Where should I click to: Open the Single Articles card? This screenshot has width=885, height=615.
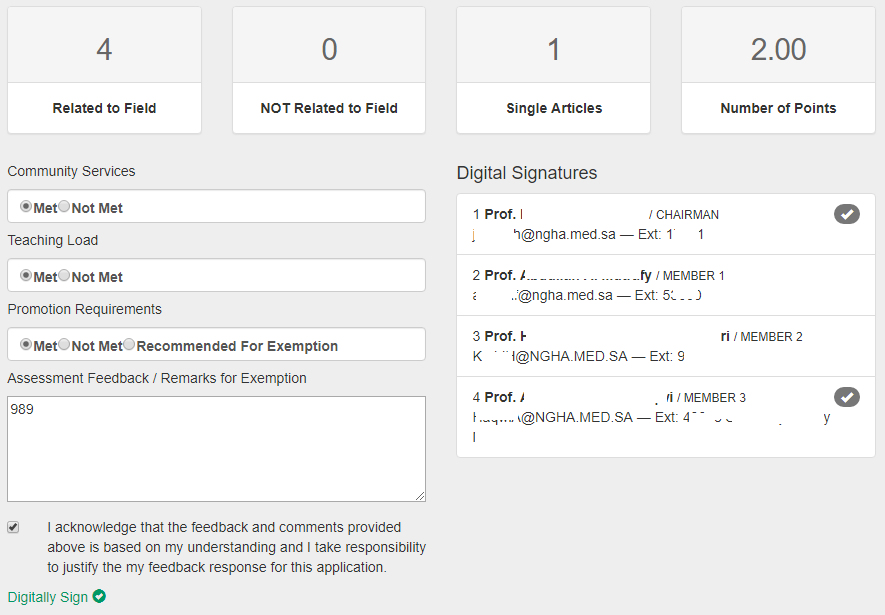point(554,70)
